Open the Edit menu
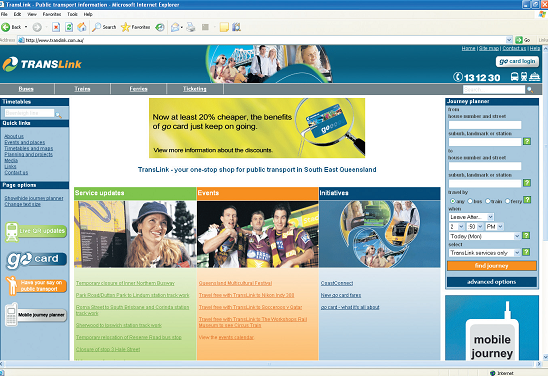The height and width of the screenshot is (376, 548). click(x=17, y=14)
